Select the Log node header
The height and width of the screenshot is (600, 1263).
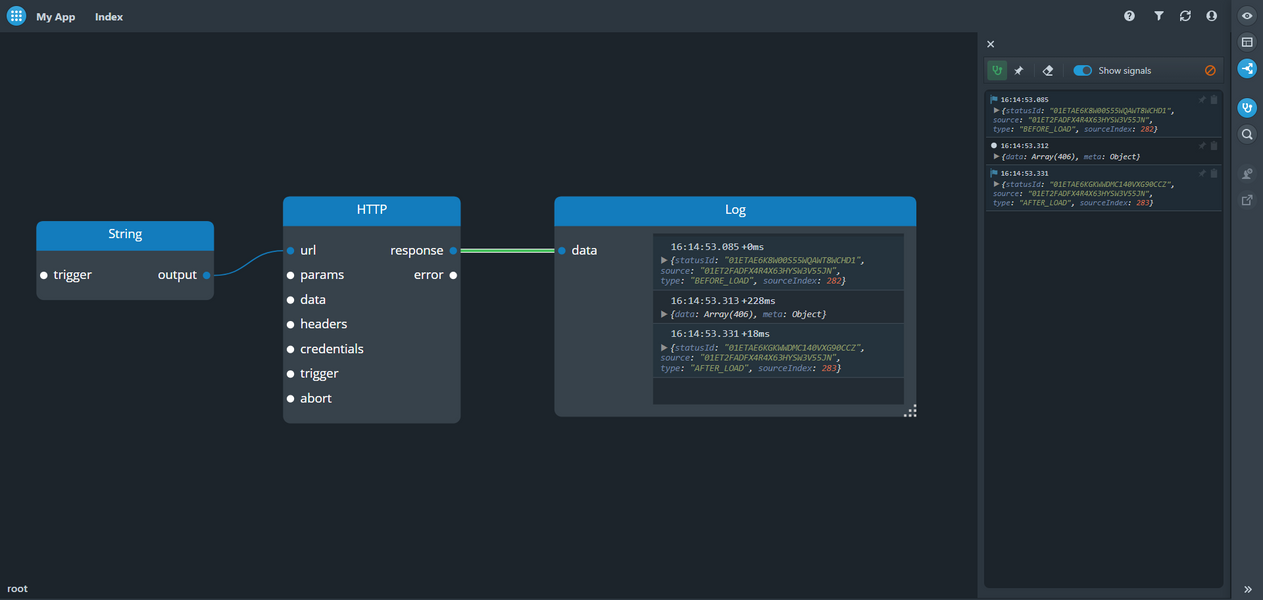point(735,210)
